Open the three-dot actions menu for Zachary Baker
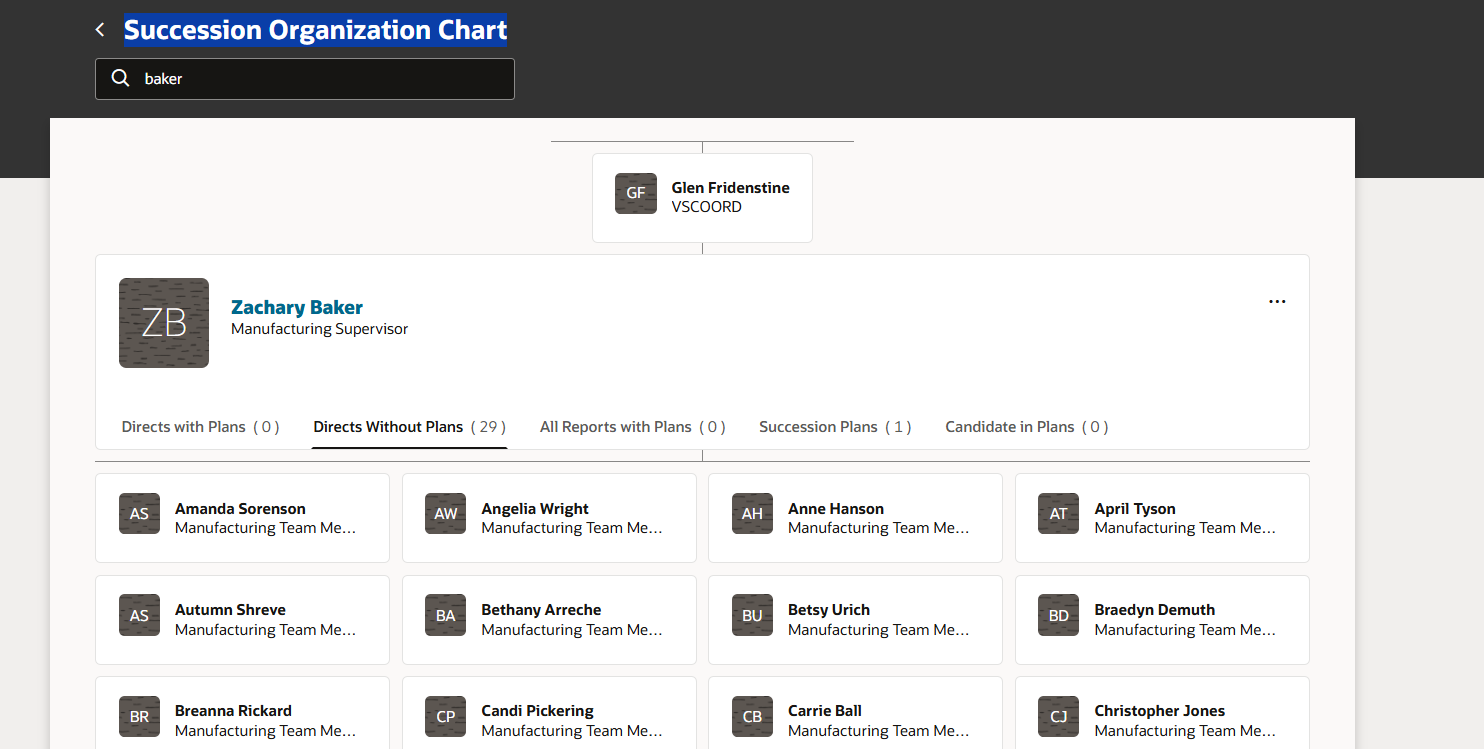 pyautogui.click(x=1277, y=301)
